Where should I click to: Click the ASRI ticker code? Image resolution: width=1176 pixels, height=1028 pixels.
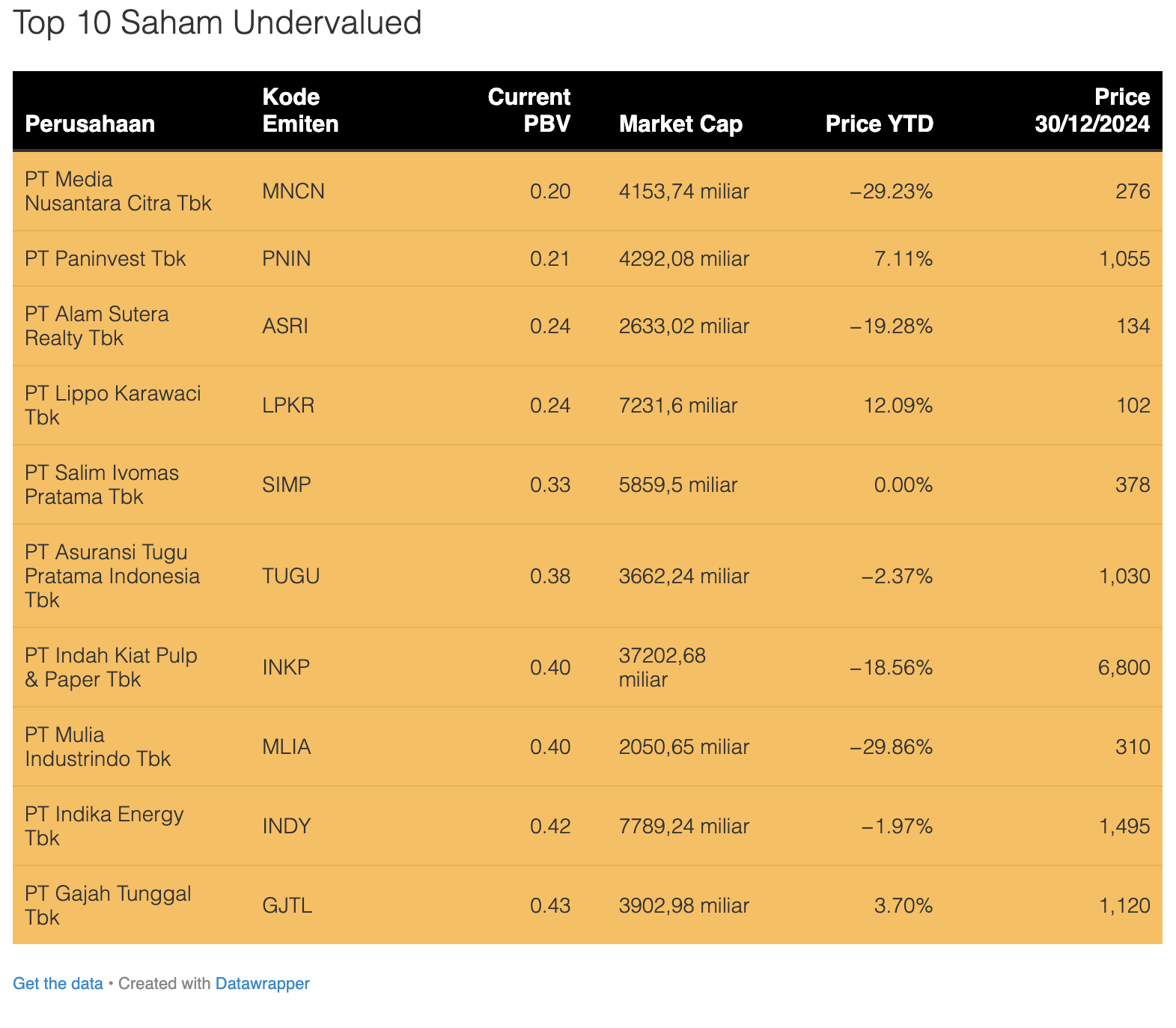point(285,326)
